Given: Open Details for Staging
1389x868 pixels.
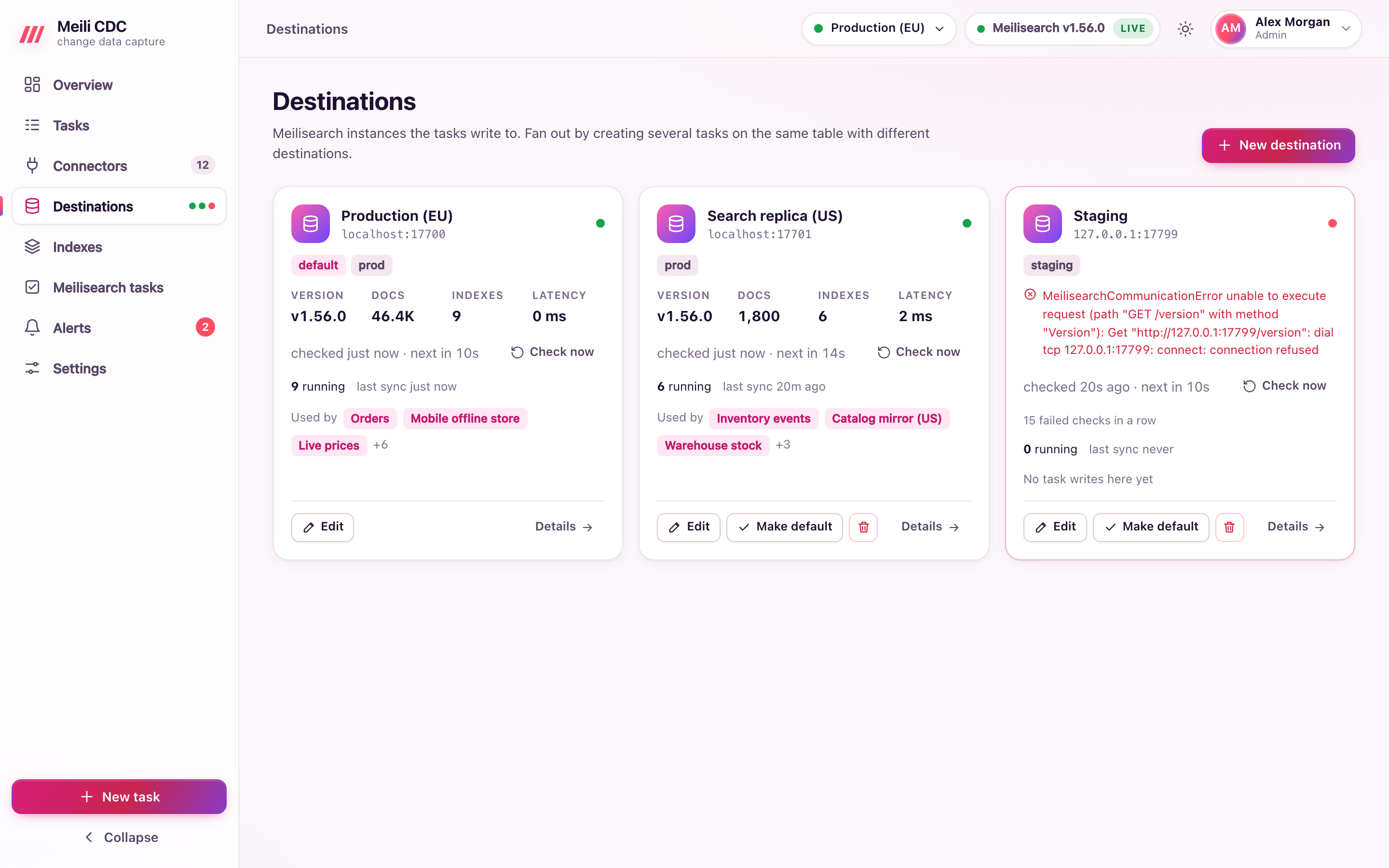Looking at the screenshot, I should pyautogui.click(x=1296, y=527).
